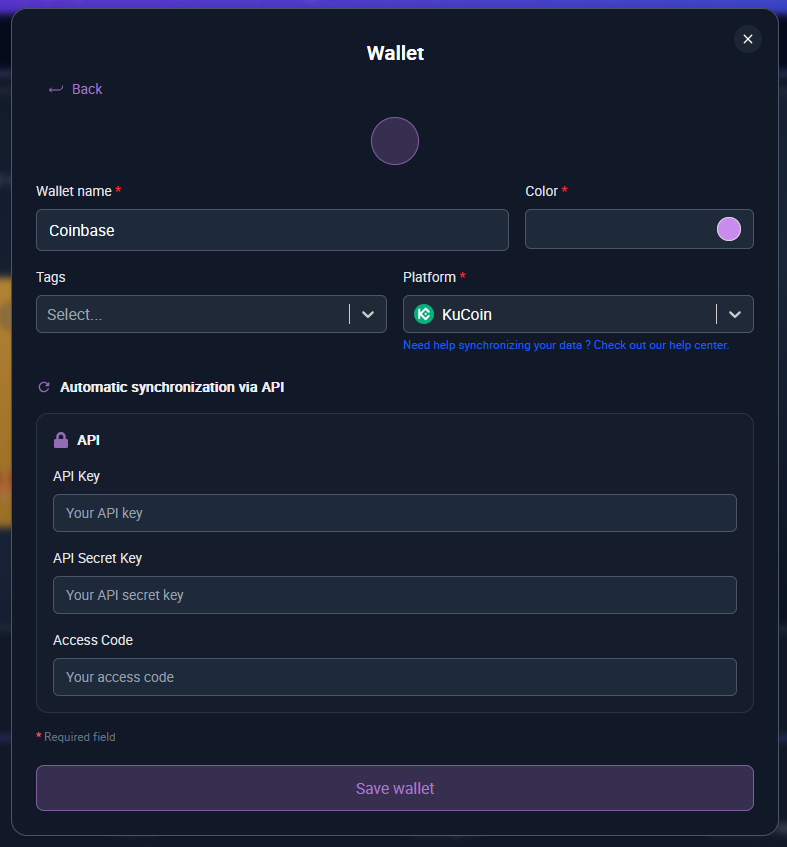The image size is (787, 847).
Task: Open the Tags select field
Action: pyautogui.click(x=190, y=314)
